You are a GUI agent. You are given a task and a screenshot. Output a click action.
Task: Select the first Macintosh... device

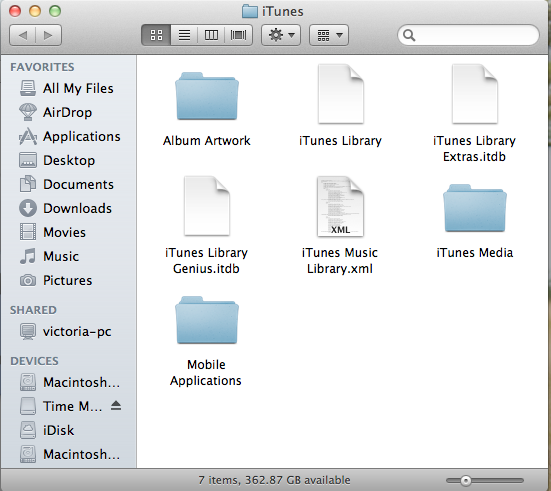coord(69,382)
